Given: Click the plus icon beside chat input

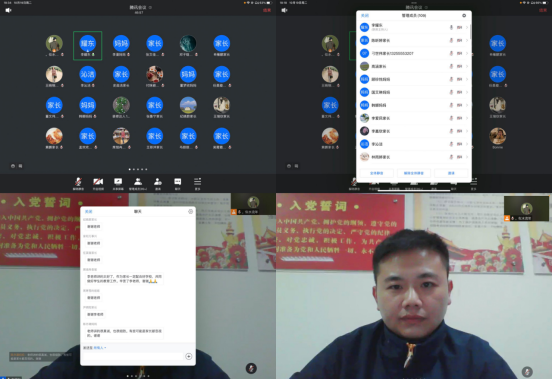Looking at the screenshot, I should coord(189,356).
